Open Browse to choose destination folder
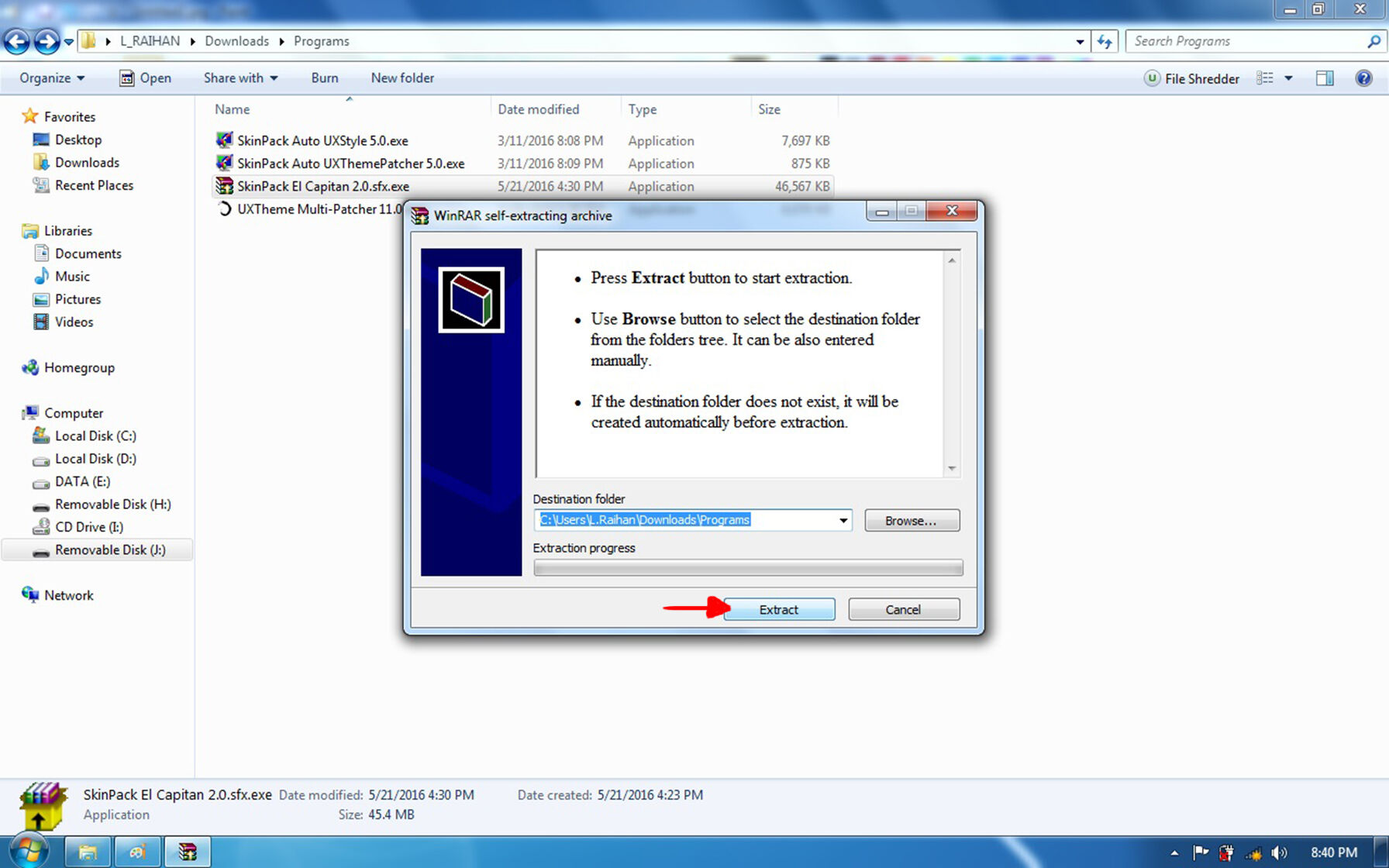The height and width of the screenshot is (868, 1389). [912, 520]
